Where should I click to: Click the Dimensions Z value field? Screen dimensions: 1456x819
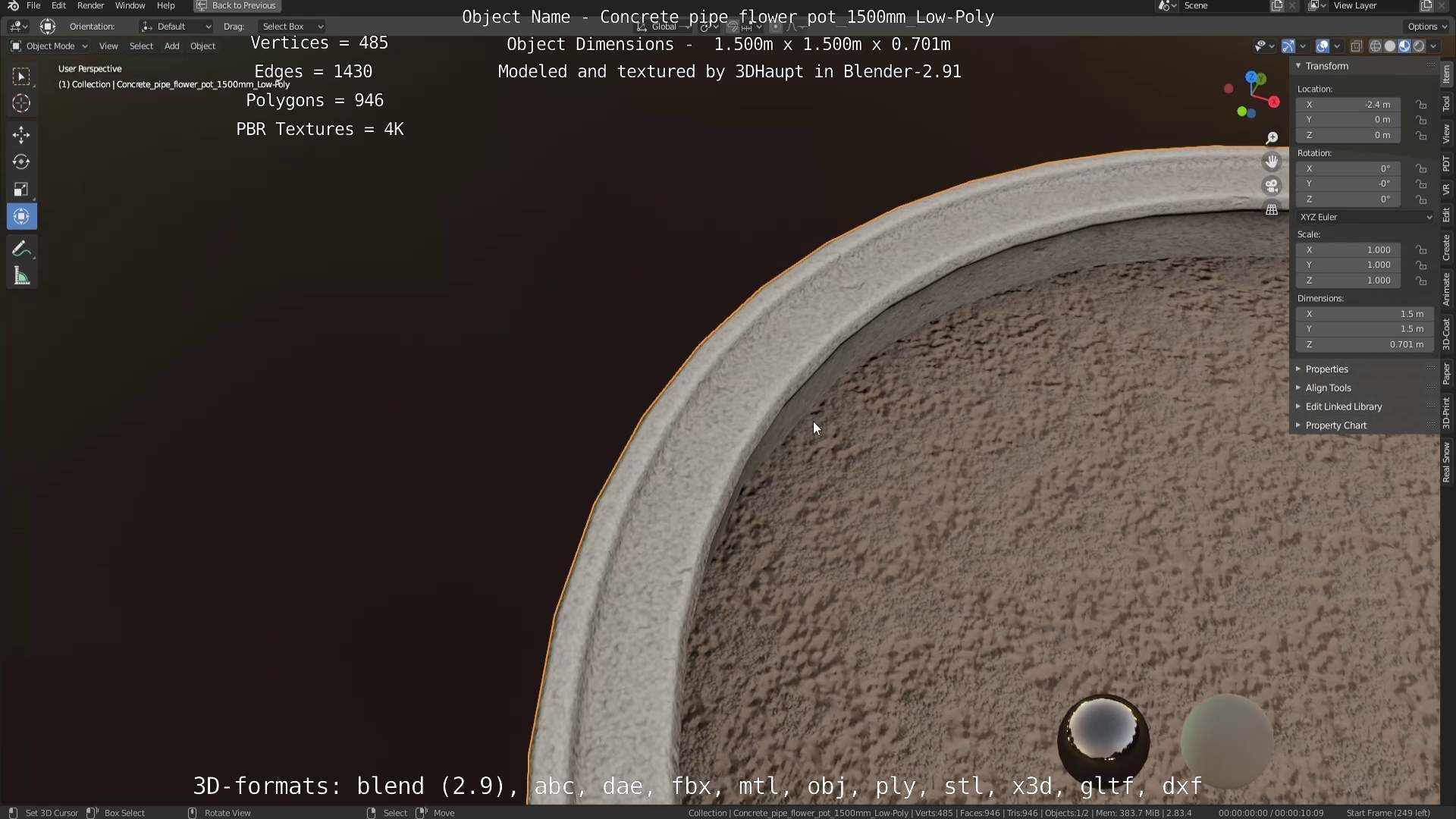(x=1365, y=344)
